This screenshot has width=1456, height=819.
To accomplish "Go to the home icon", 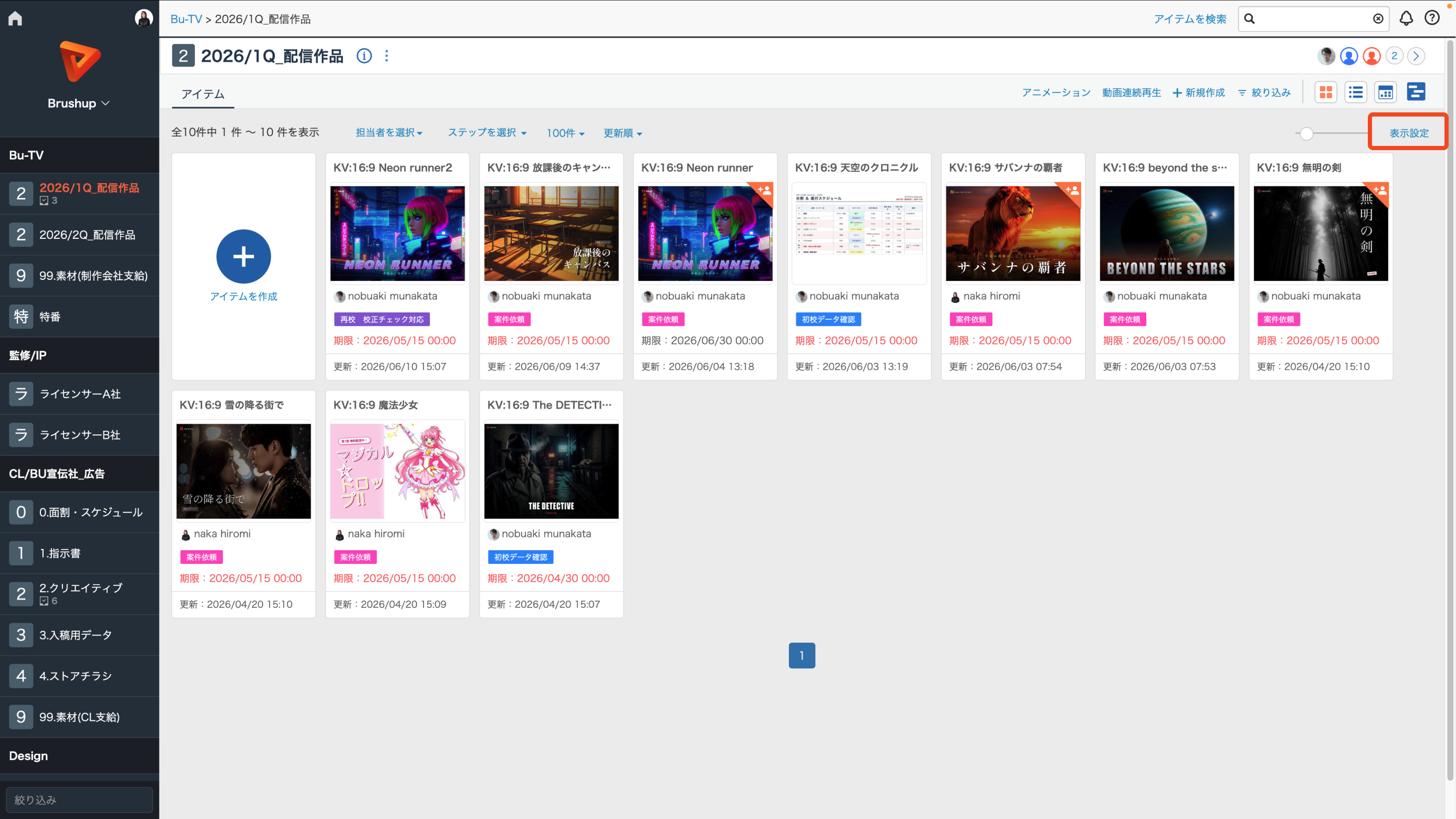I will coord(15,19).
